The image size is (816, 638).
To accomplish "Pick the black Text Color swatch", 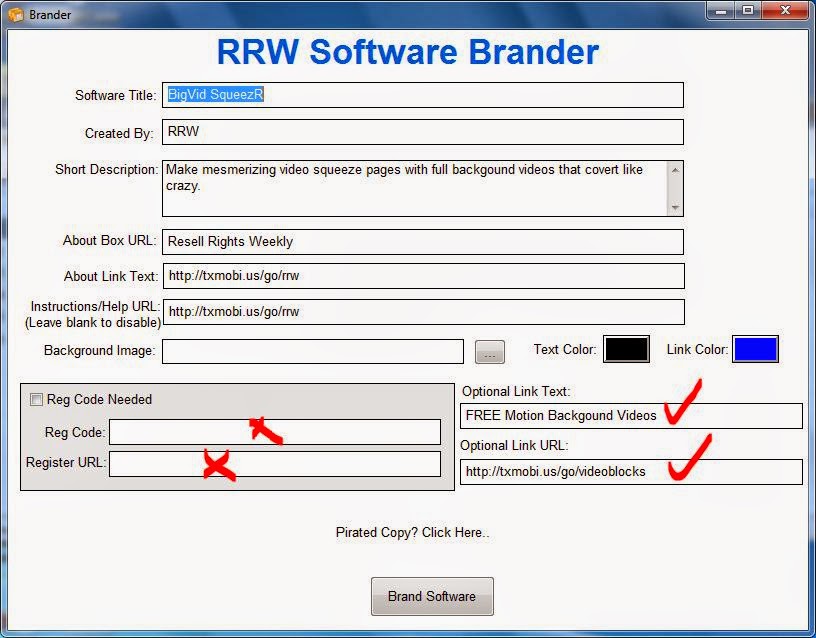I will 627,349.
